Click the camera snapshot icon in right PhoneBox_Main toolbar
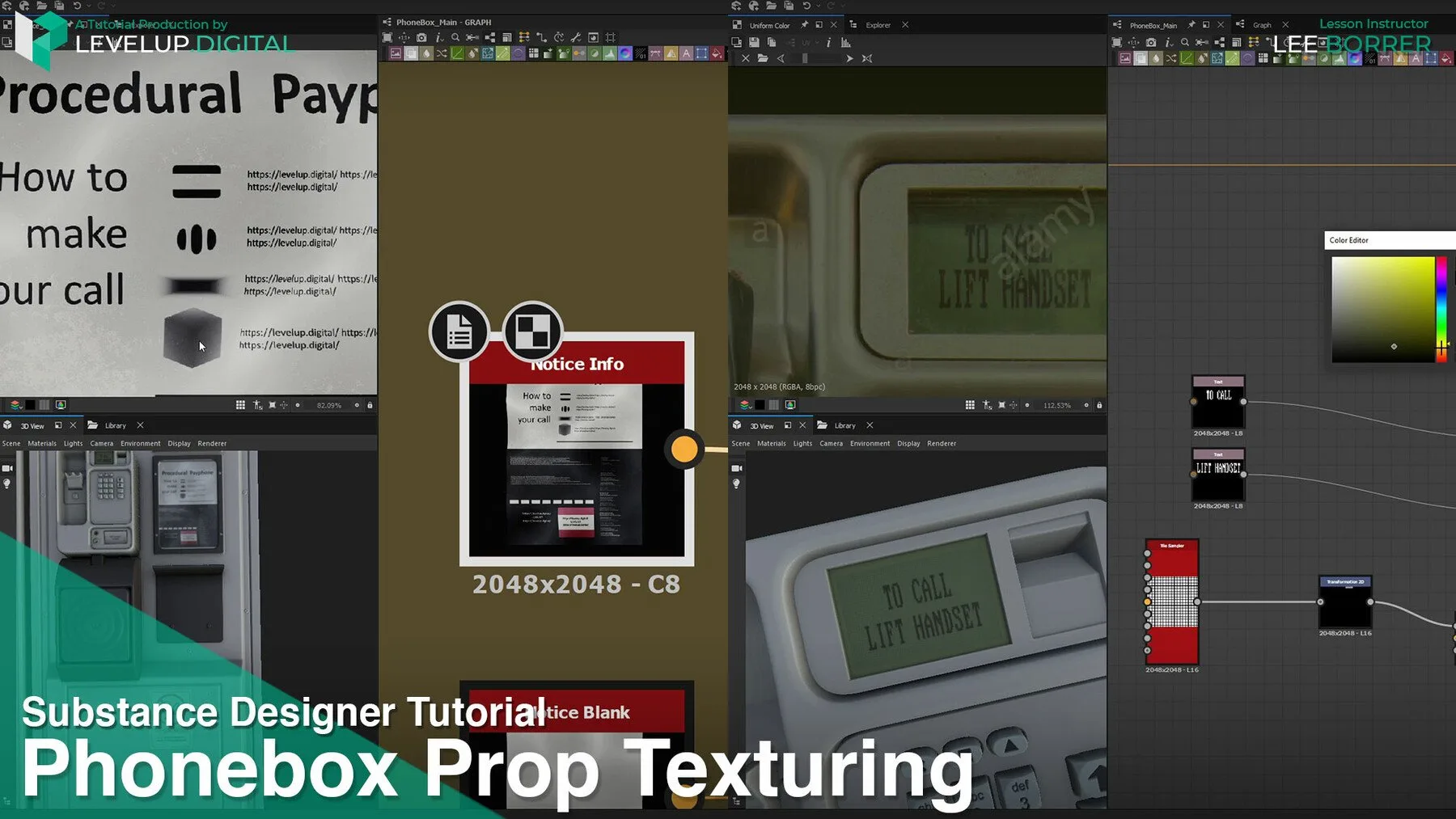The width and height of the screenshot is (1456, 819). (1151, 42)
